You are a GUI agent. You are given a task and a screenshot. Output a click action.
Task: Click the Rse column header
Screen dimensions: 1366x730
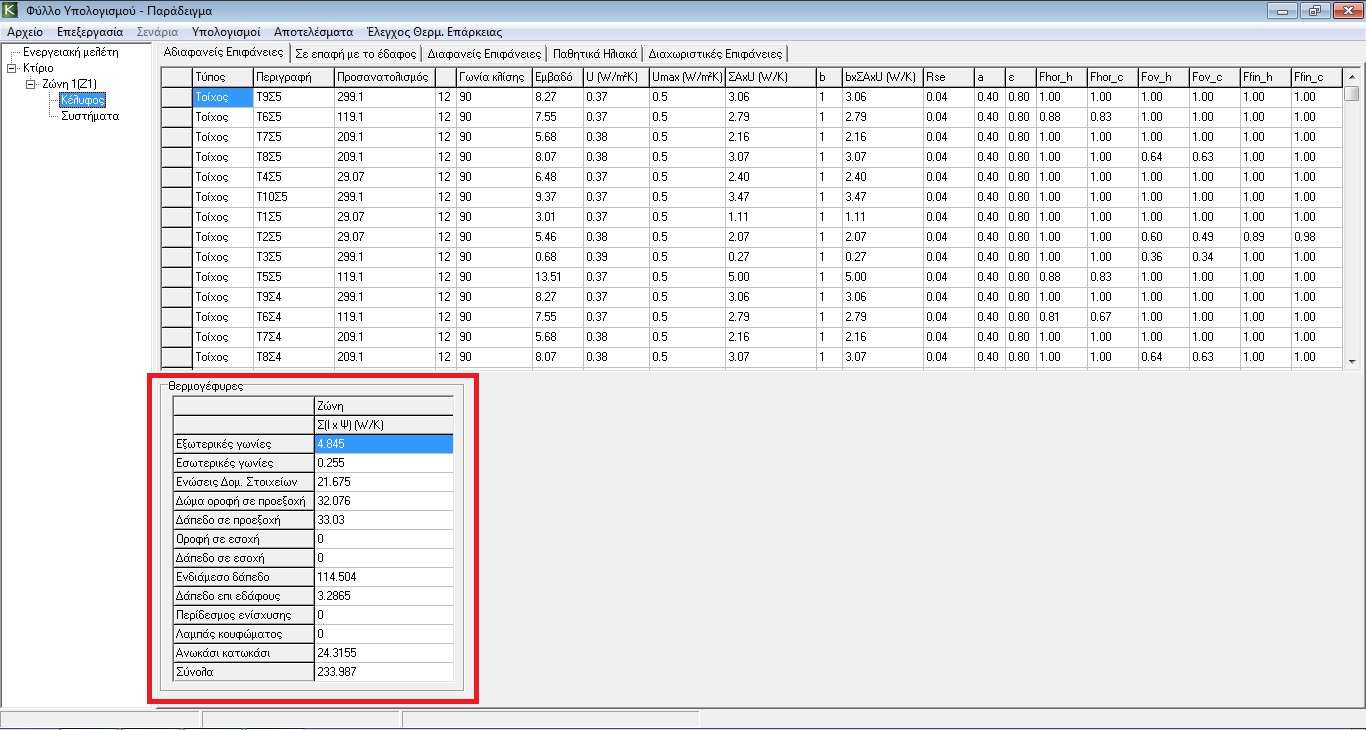click(x=949, y=77)
